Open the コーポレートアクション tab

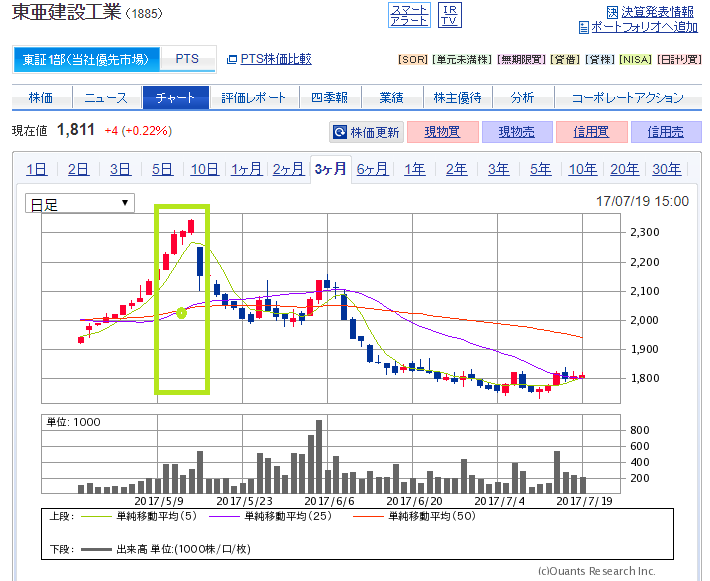click(628, 97)
